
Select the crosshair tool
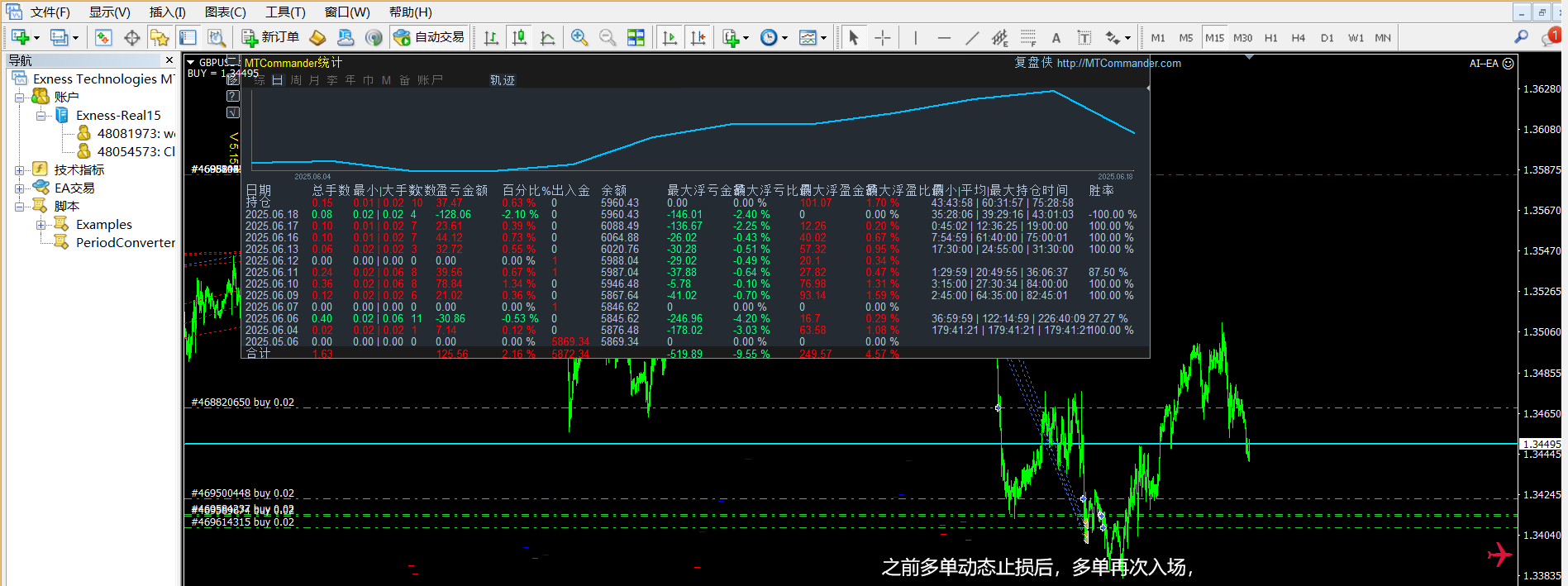882,37
